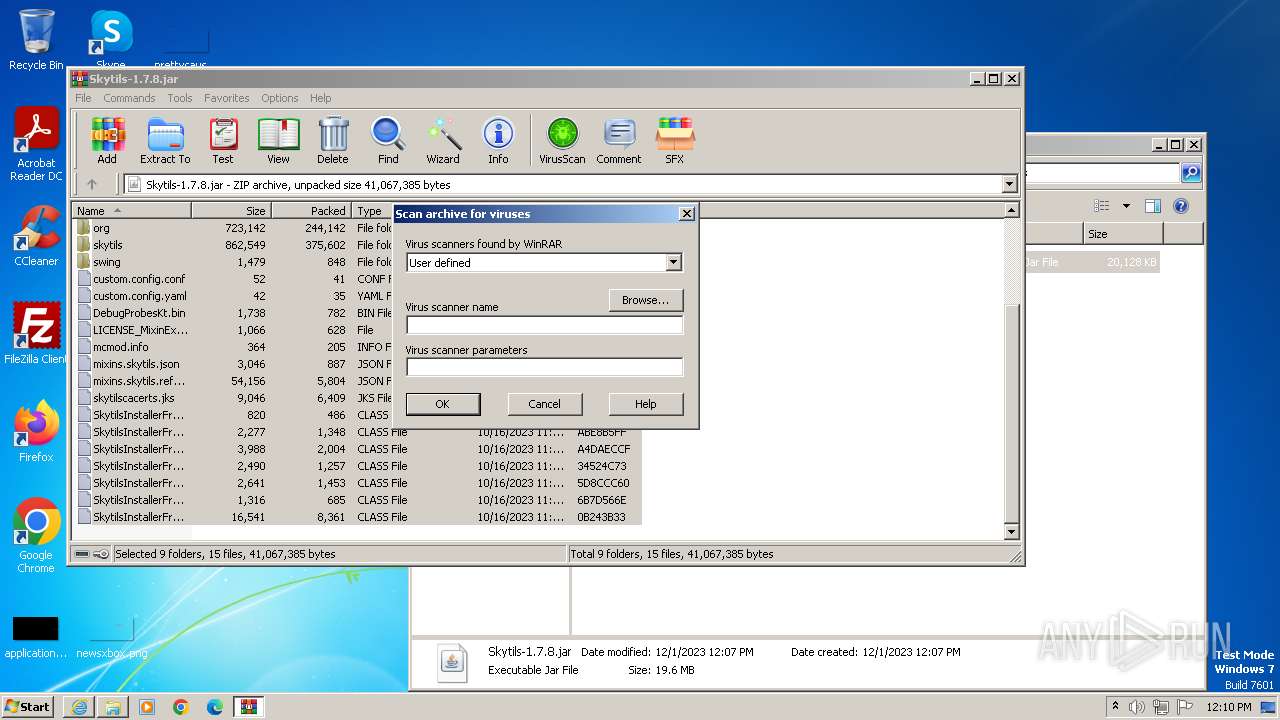Open the Wizard tool
Image resolution: width=1280 pixels, height=720 pixels.
(443, 140)
